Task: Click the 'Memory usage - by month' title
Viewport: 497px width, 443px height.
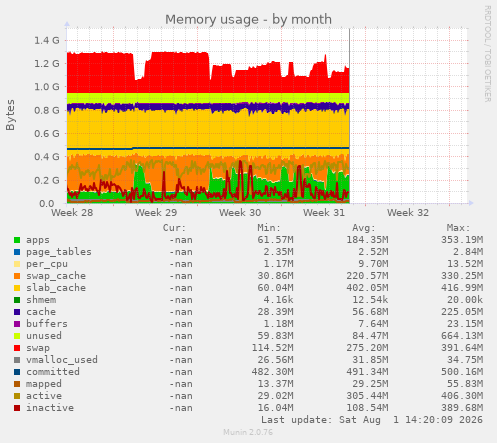Action: tap(248, 20)
